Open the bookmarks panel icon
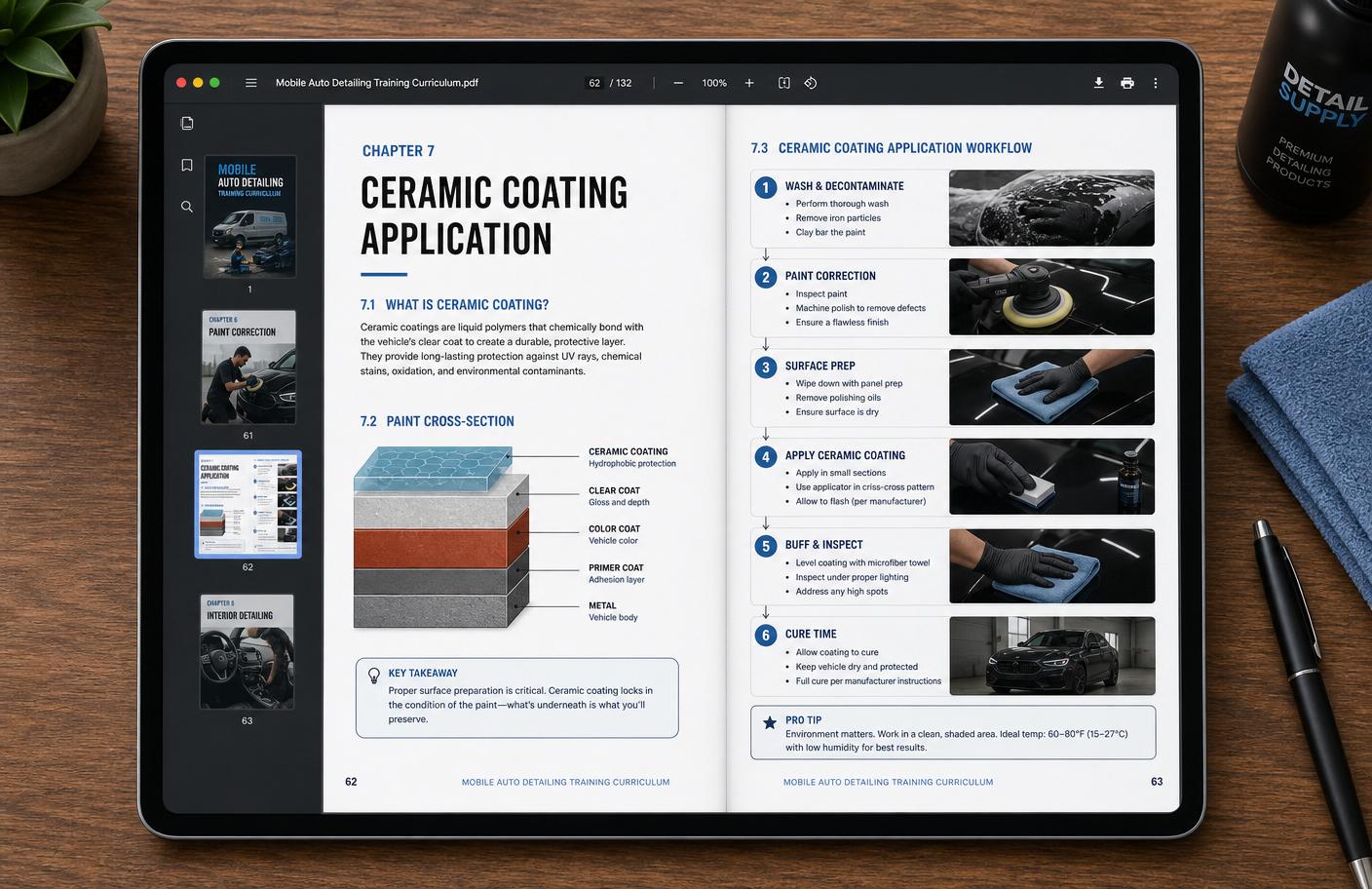 187,165
